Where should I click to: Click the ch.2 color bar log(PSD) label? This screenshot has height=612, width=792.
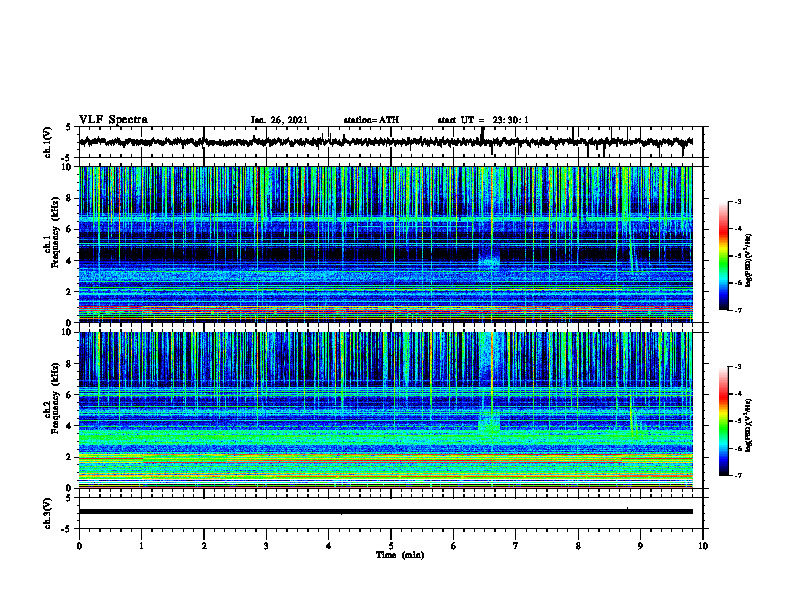749,425
